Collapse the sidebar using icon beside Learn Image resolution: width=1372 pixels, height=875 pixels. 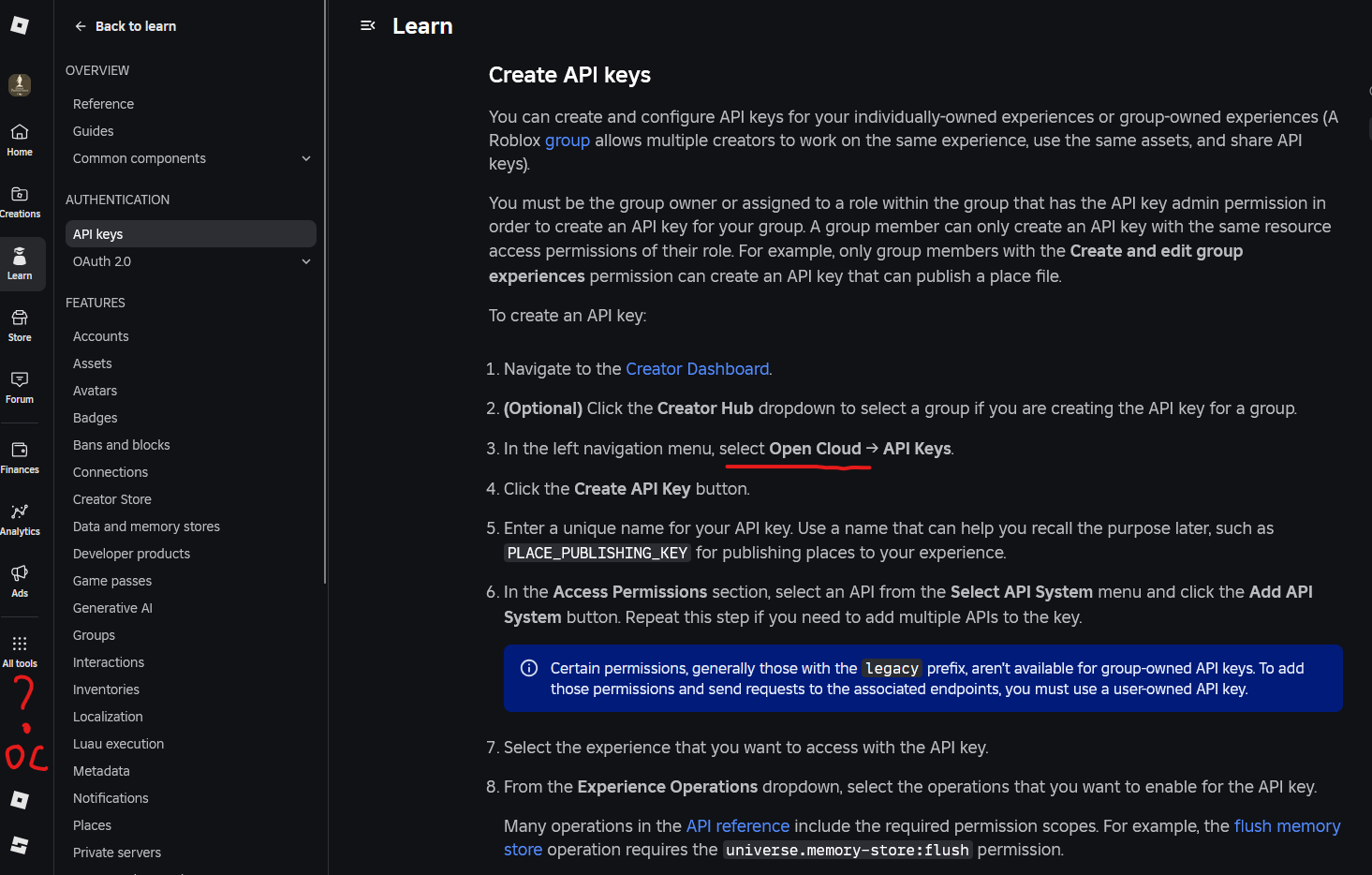tap(368, 26)
